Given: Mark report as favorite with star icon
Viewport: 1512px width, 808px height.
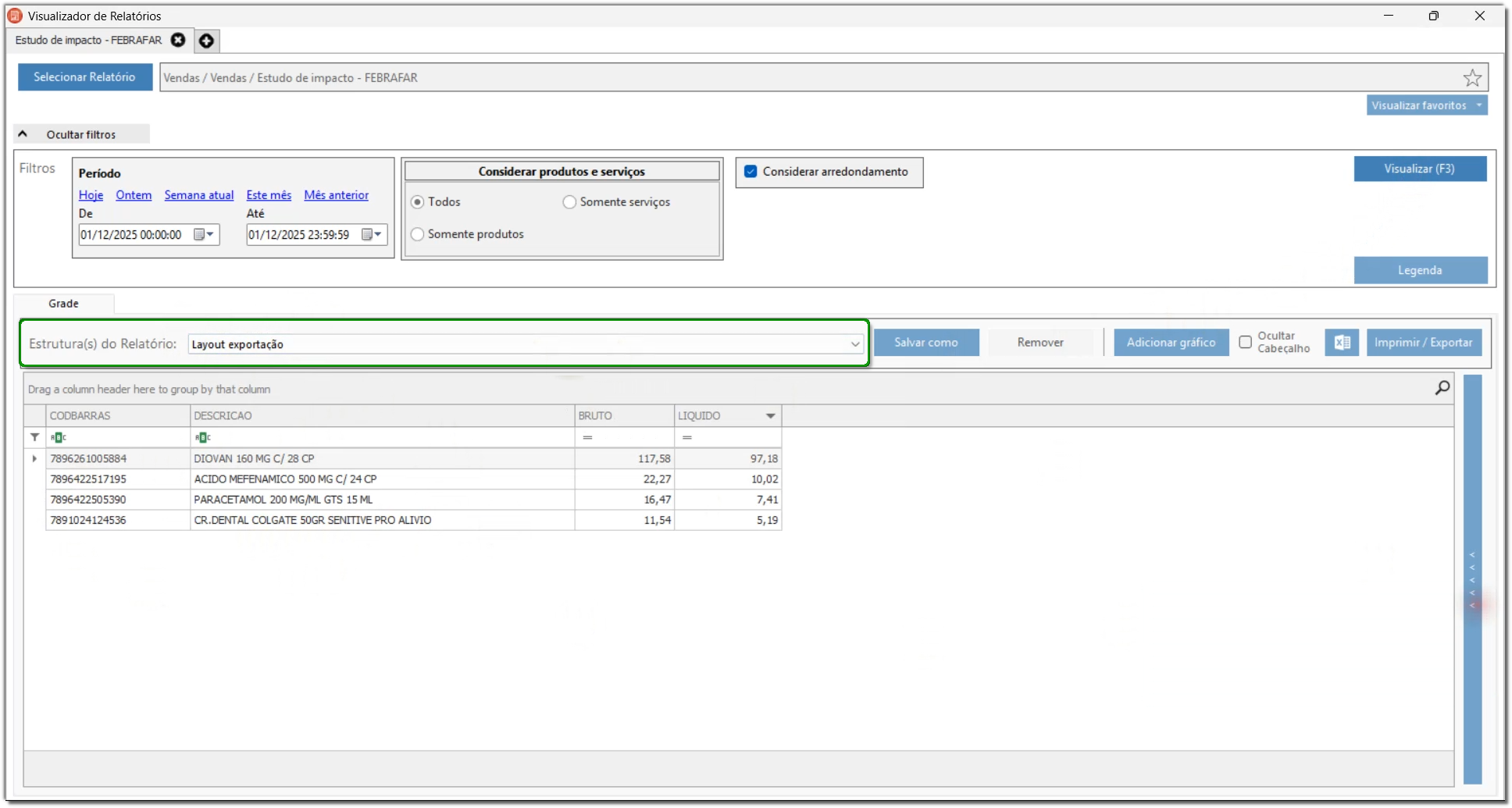Looking at the screenshot, I should pyautogui.click(x=1472, y=77).
